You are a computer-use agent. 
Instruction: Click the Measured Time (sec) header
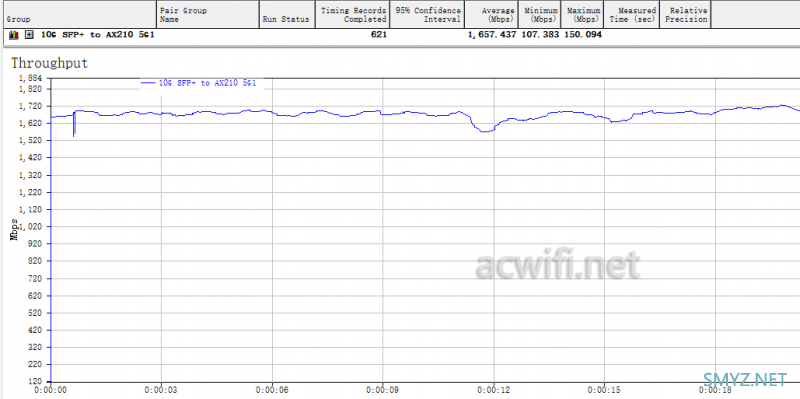point(632,14)
